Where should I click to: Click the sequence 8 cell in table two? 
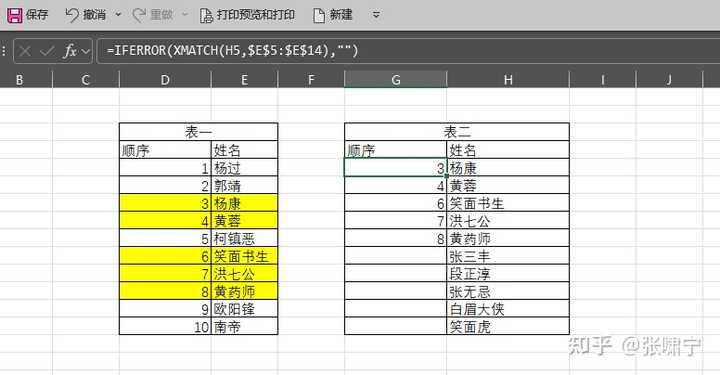tap(396, 238)
